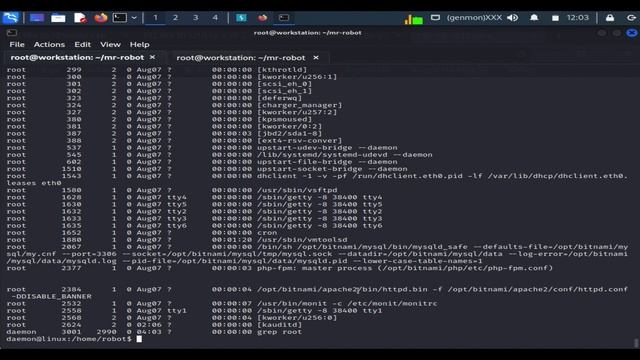
Task: Close the second terminal tab
Action: [316, 58]
